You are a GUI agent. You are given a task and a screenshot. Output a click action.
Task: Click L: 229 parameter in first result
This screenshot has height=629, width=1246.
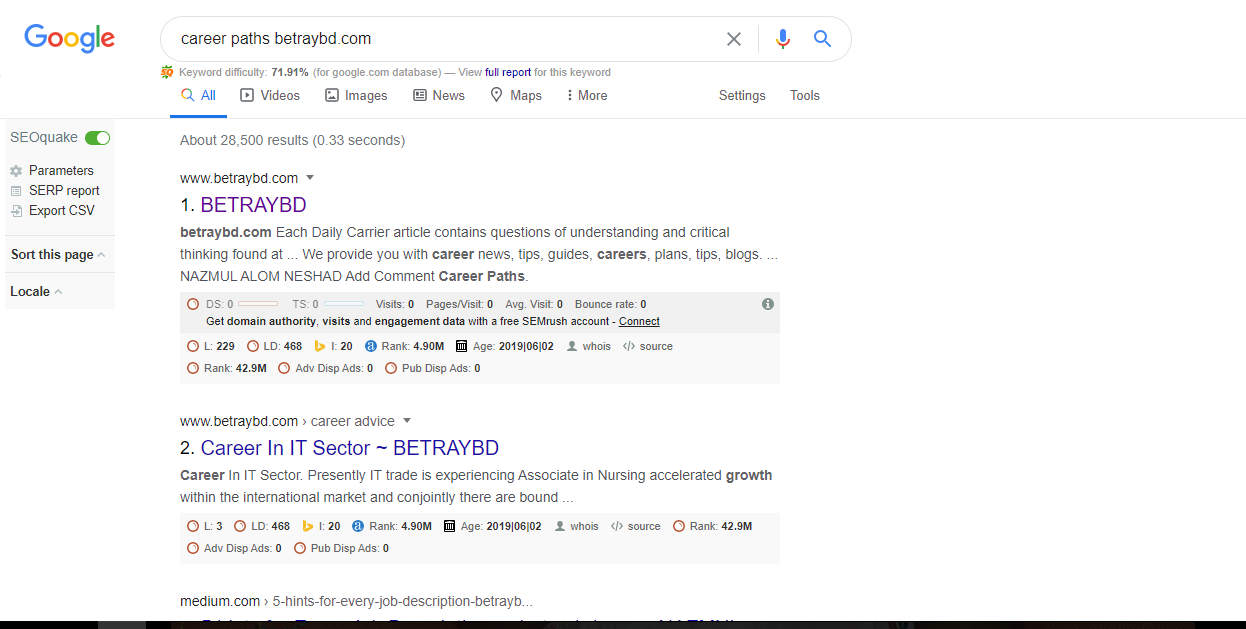211,346
